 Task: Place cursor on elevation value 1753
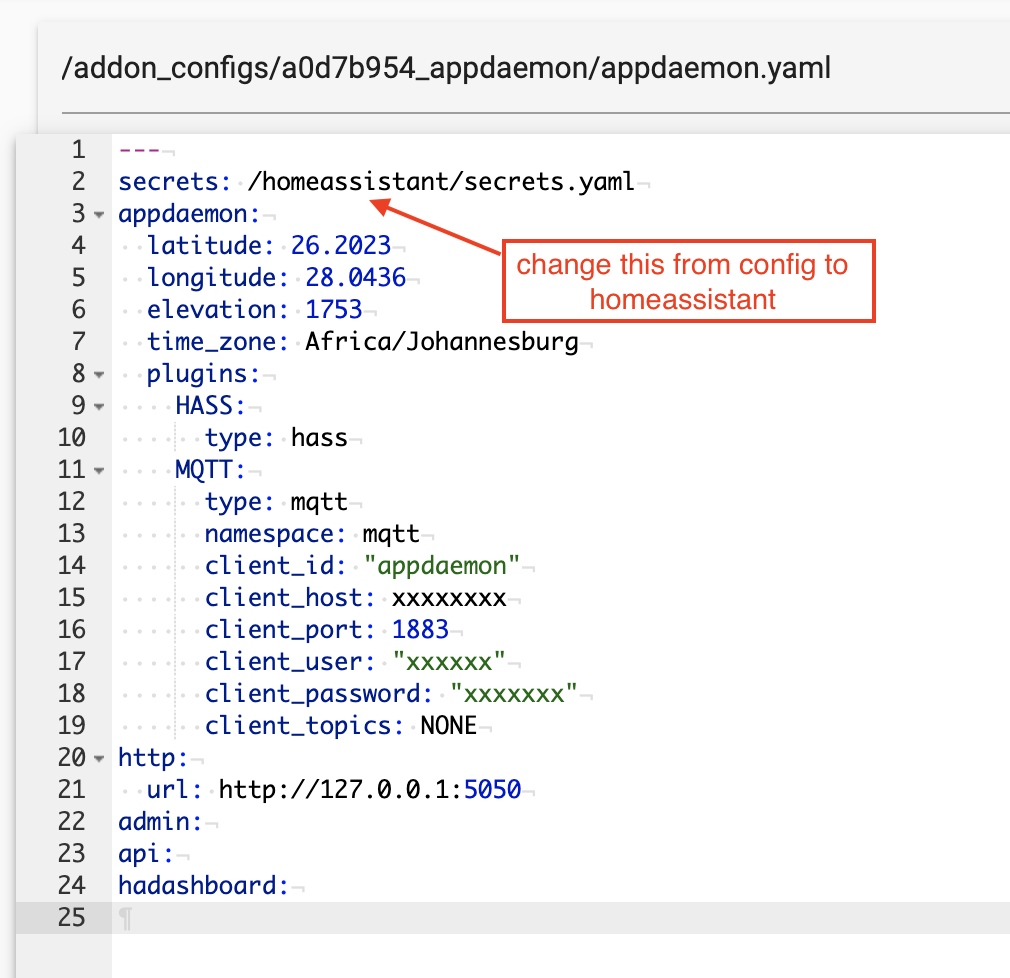(334, 310)
